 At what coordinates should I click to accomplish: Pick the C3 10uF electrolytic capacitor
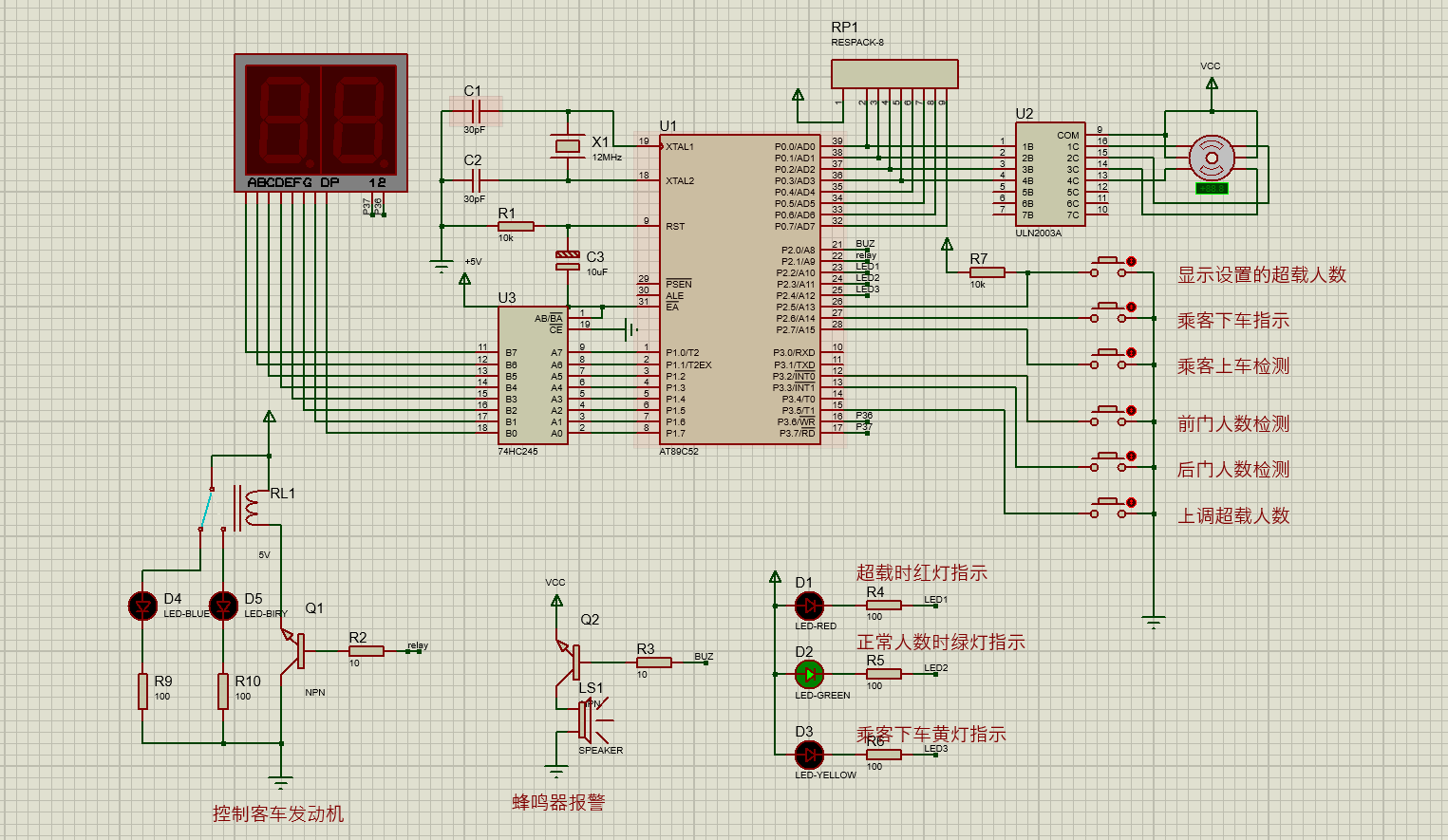pos(568,260)
